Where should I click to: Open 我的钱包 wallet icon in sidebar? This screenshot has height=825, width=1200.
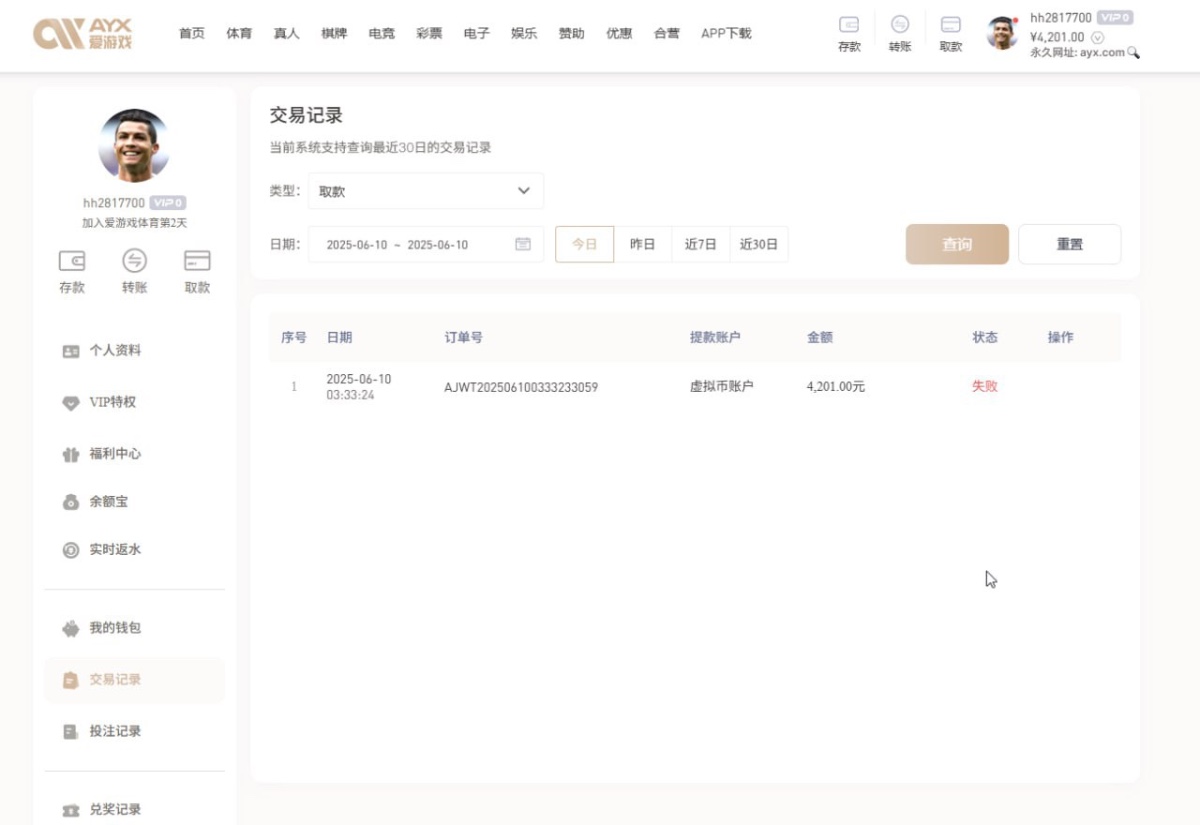click(x=70, y=628)
